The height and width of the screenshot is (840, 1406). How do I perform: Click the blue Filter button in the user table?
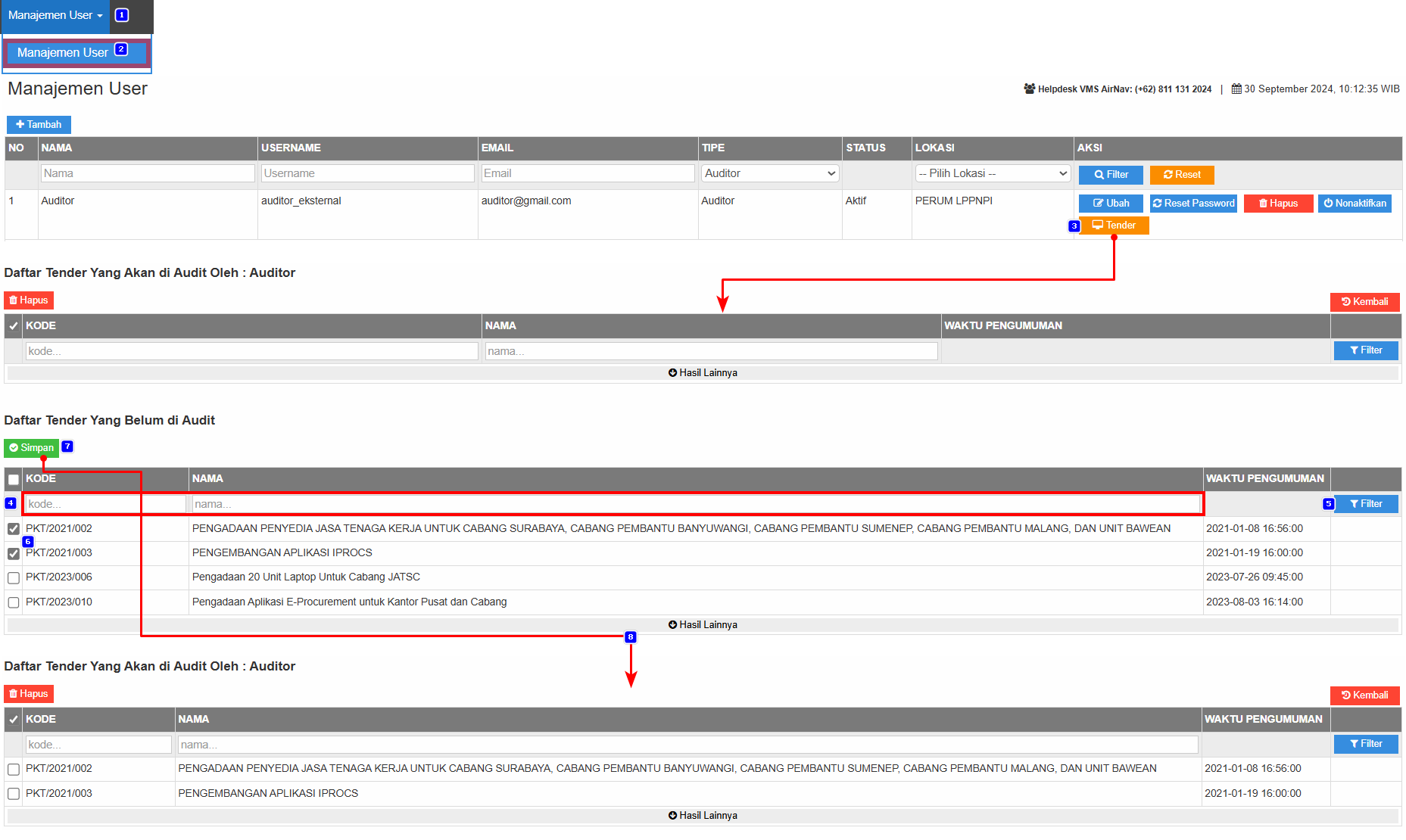coord(1111,175)
